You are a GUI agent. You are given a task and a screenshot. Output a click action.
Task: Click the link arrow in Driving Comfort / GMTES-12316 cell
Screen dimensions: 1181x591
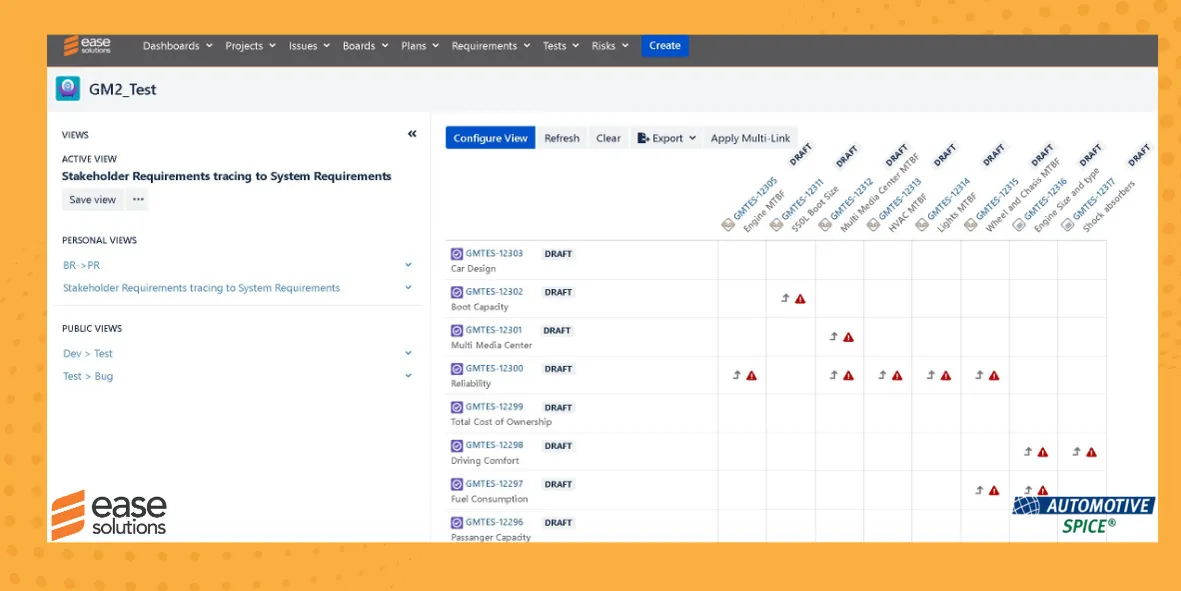tap(1027, 452)
